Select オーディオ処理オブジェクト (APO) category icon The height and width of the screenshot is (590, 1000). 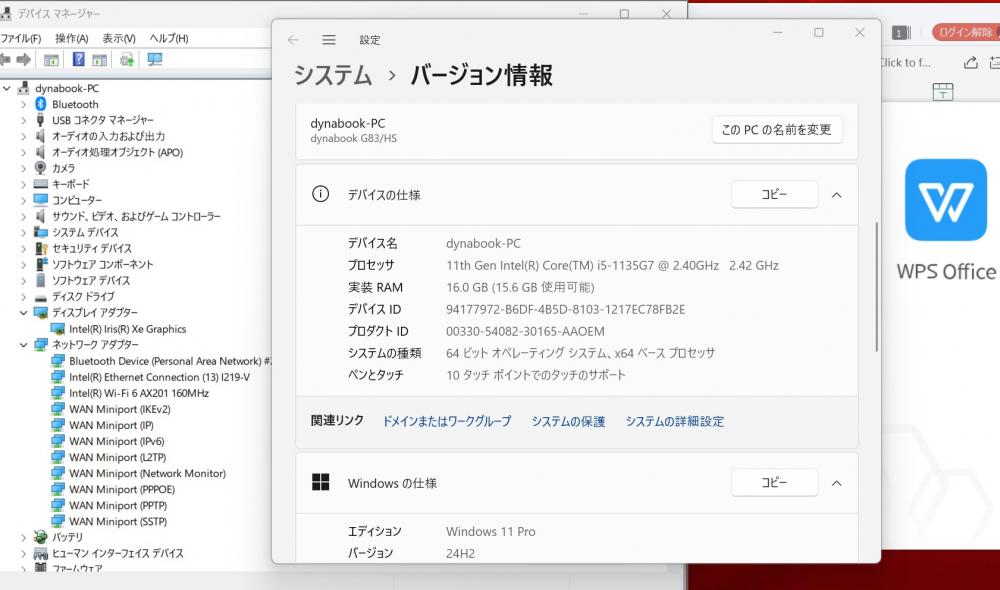[40, 152]
